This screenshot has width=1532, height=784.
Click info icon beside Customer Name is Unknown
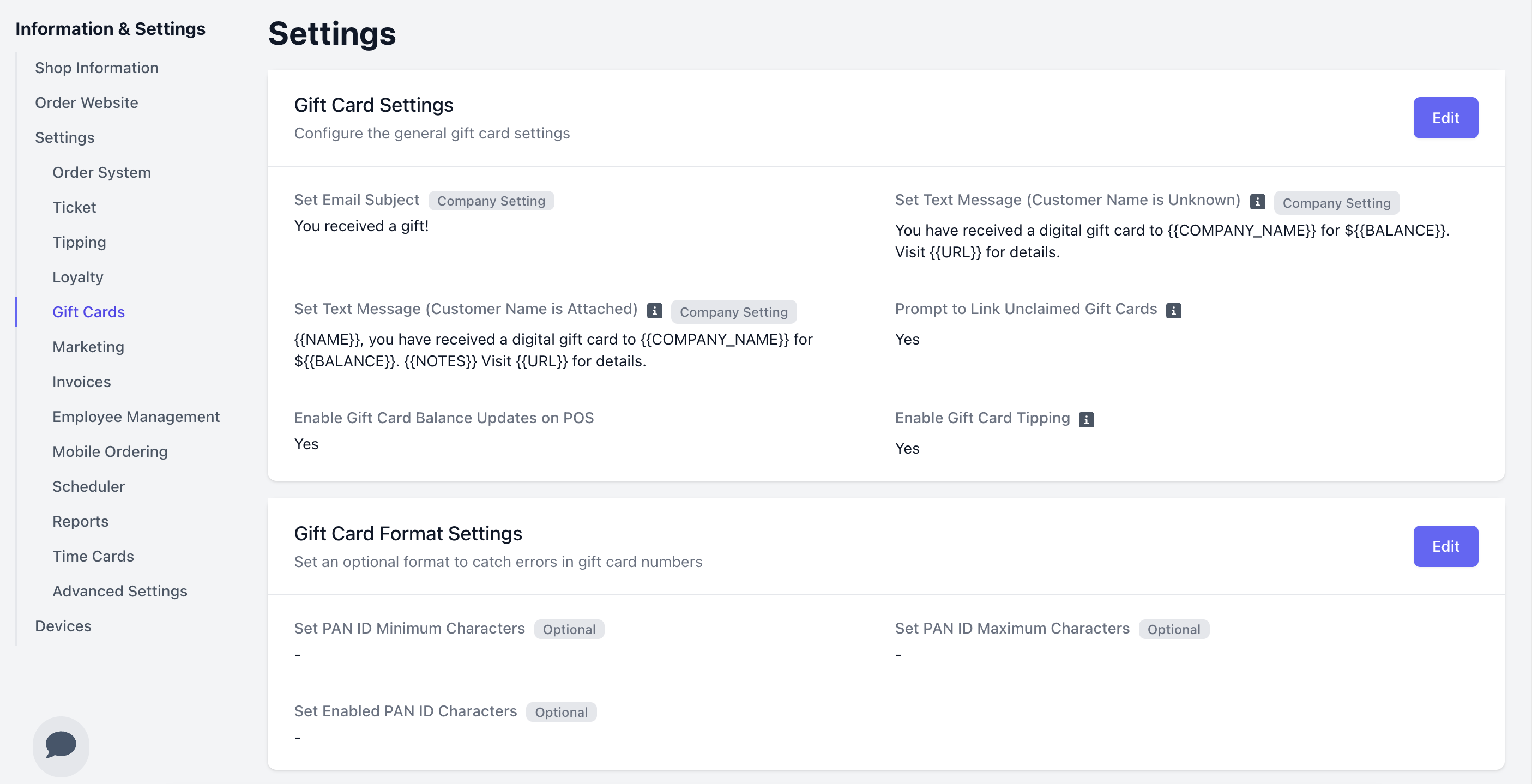pos(1257,202)
